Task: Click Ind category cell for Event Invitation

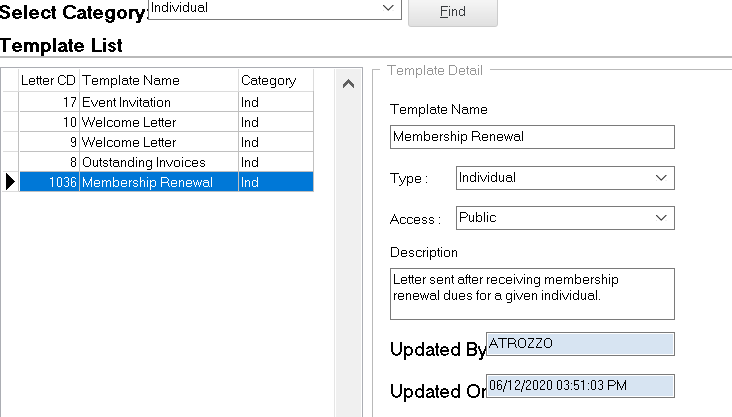Action: [x=276, y=102]
